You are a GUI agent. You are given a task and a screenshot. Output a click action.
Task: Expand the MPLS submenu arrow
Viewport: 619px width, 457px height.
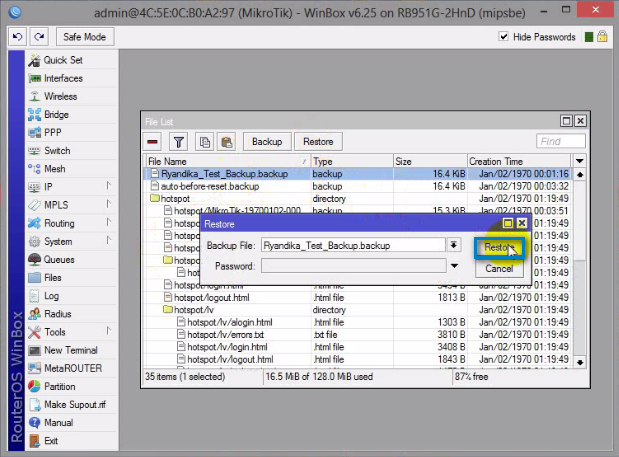coord(109,204)
